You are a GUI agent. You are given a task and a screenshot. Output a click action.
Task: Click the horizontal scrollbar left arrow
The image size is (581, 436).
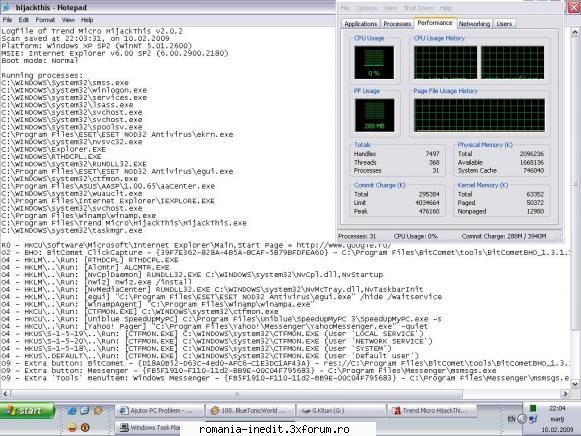pos(5,393)
